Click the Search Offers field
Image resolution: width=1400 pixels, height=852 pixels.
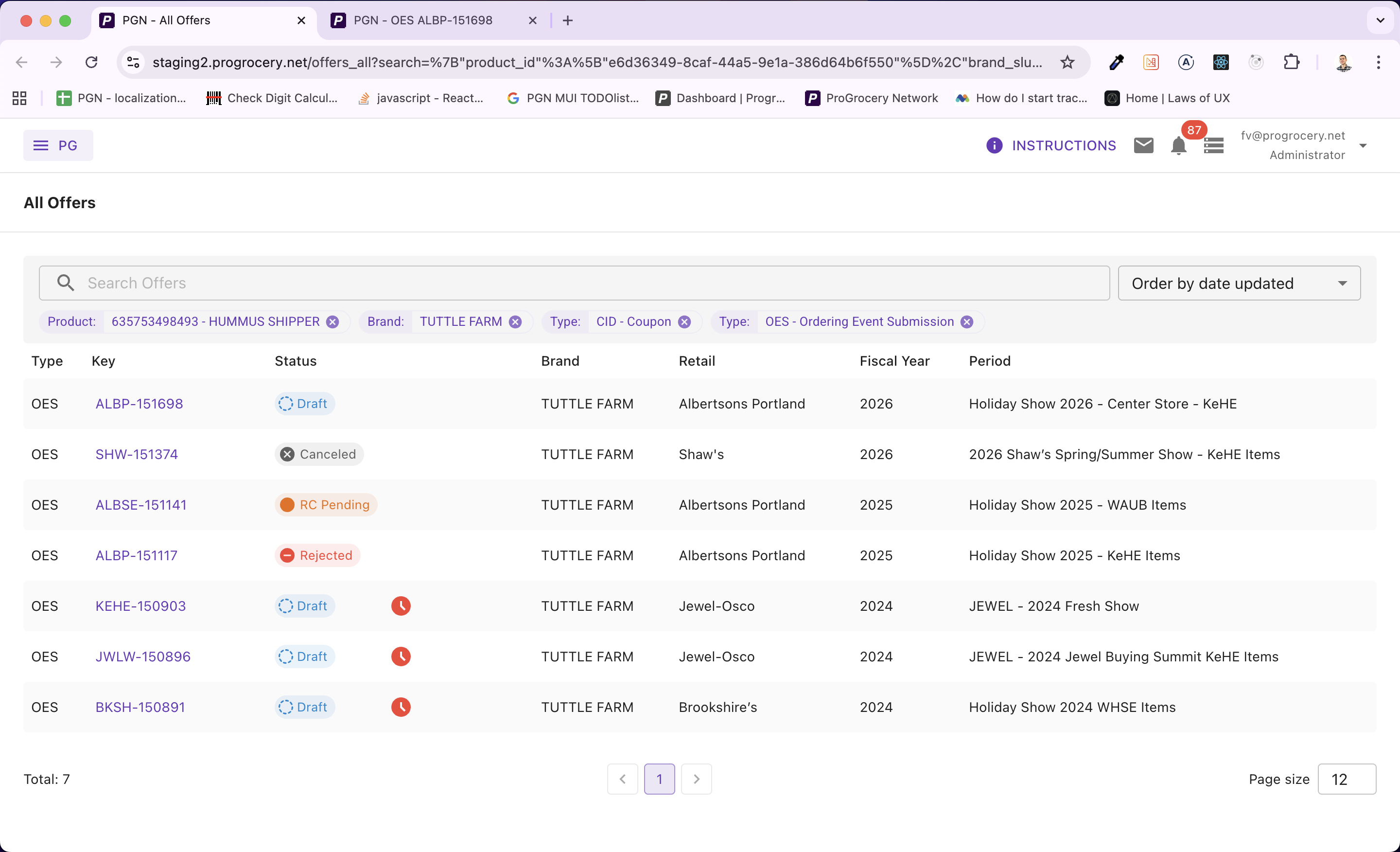tap(574, 283)
